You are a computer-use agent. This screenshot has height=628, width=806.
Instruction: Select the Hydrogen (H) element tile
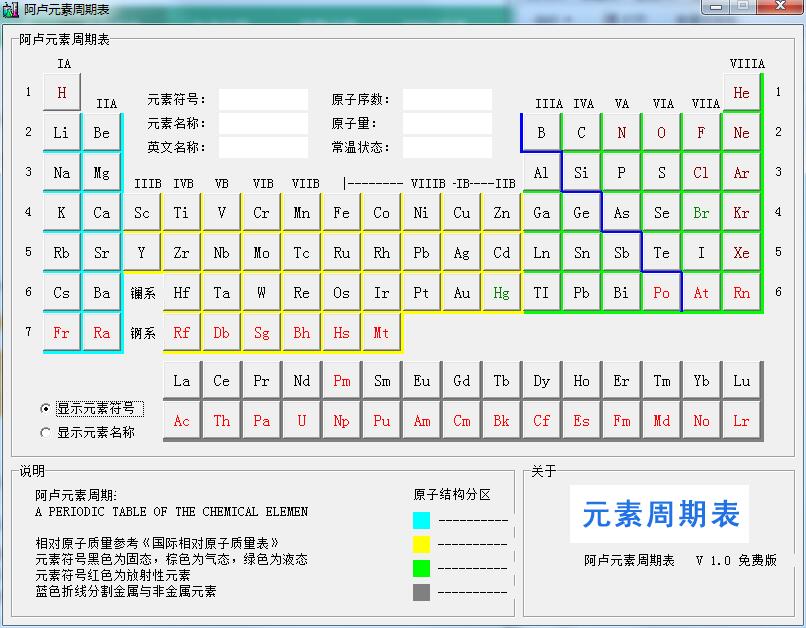[x=61, y=92]
